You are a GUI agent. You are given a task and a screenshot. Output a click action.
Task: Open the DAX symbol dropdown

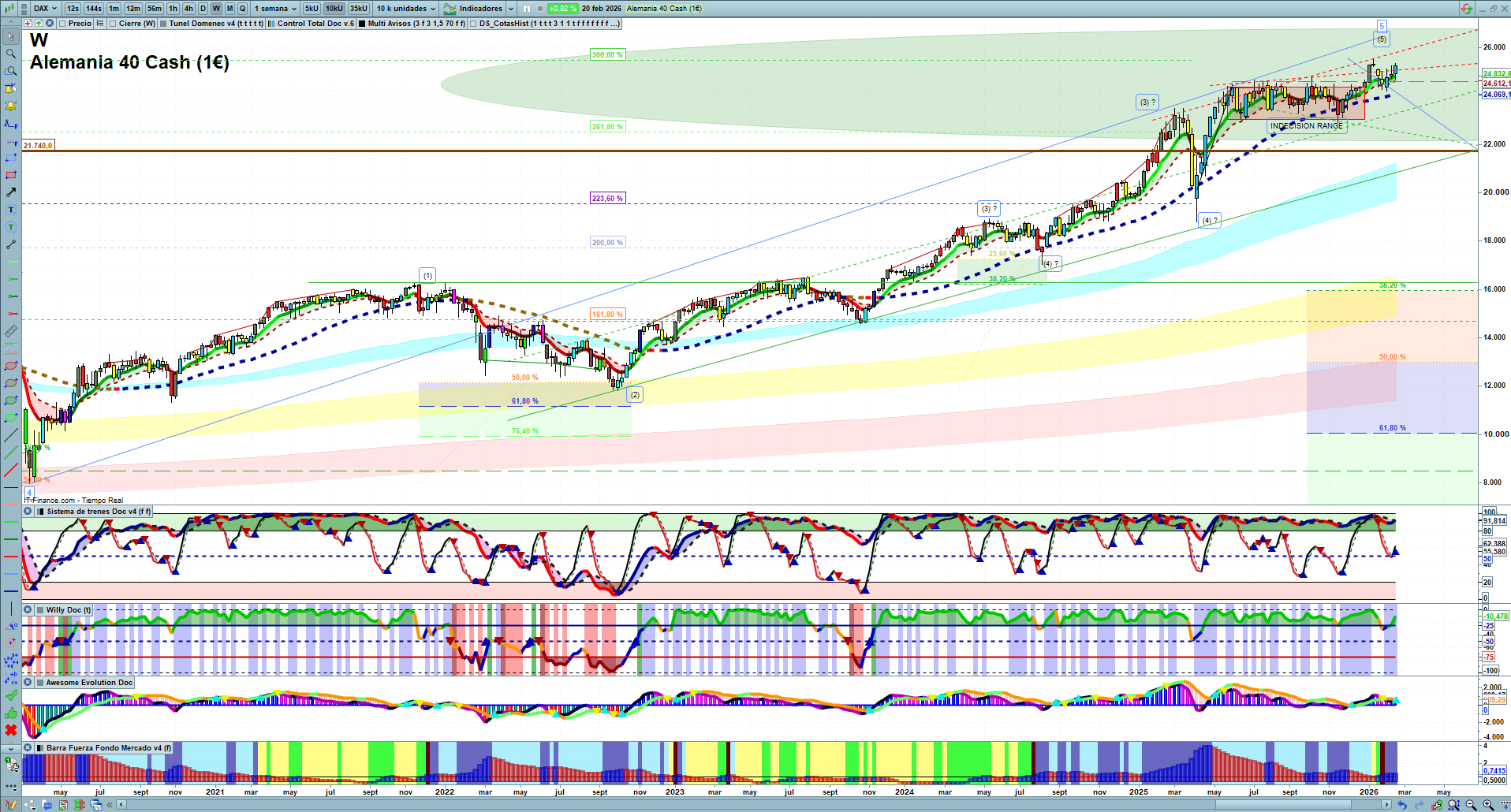[x=45, y=9]
